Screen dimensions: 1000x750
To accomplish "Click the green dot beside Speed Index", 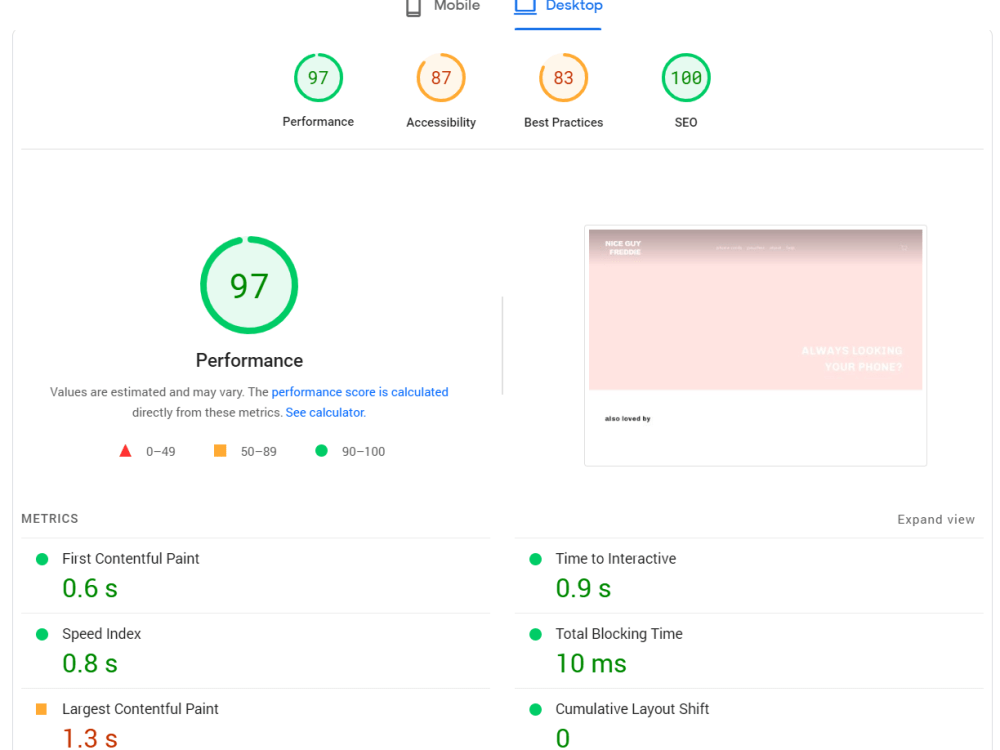I will coord(42,635).
